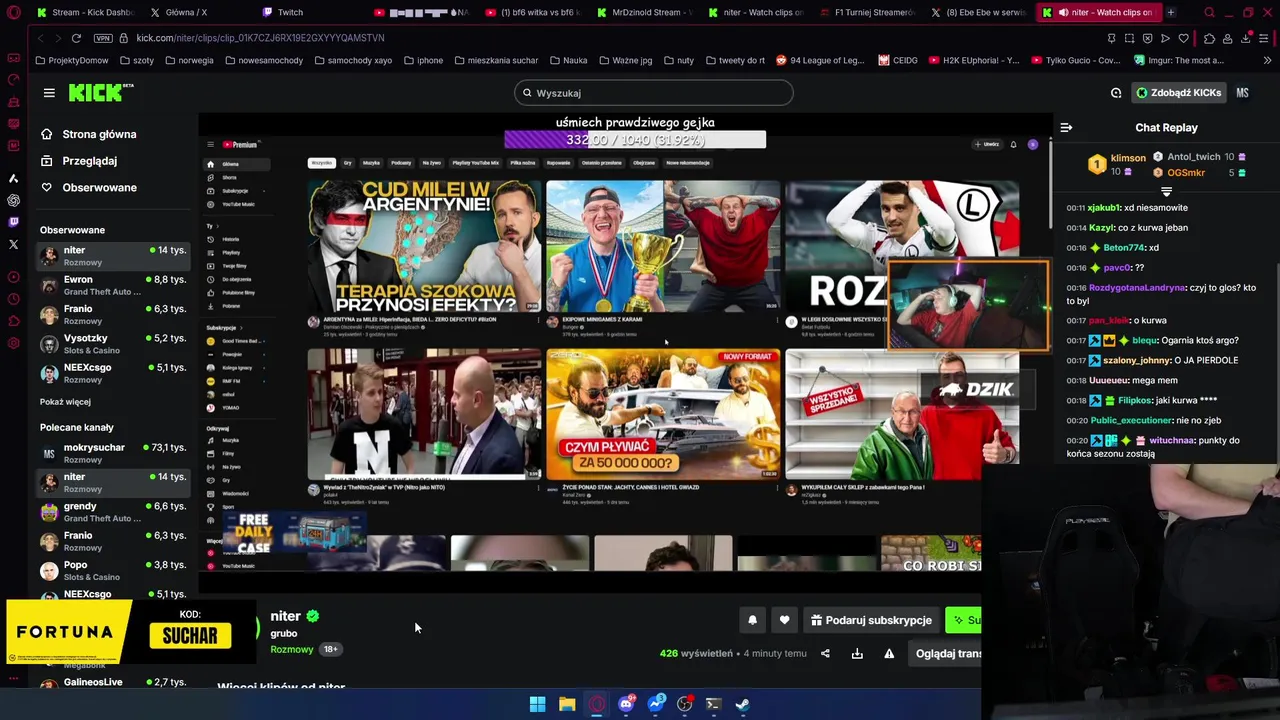Open the Nauka bookmarks folder
The height and width of the screenshot is (720, 1280).
coord(568,60)
